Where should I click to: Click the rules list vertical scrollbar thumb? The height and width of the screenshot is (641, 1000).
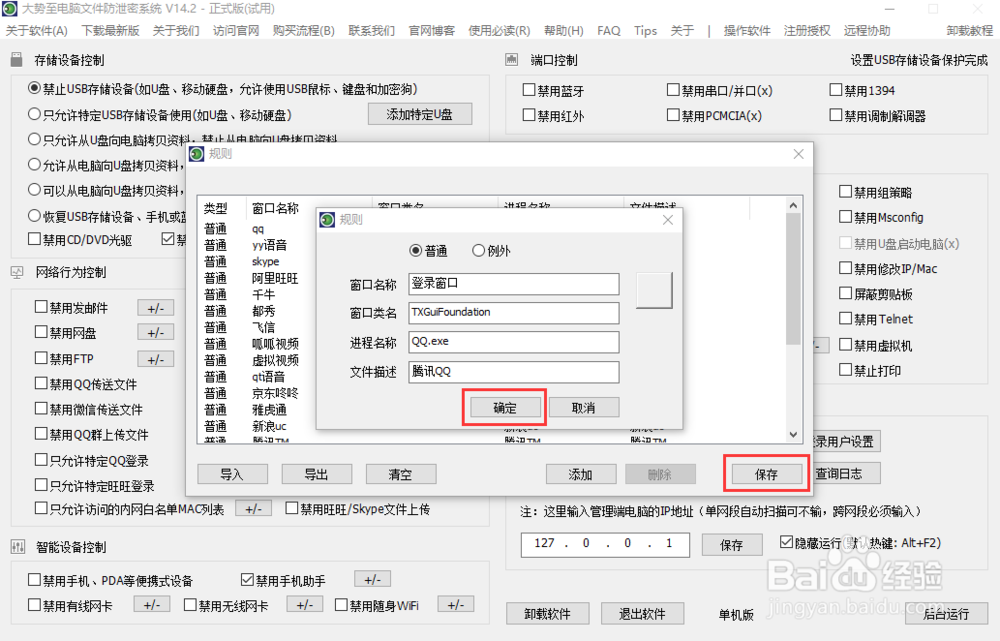pyautogui.click(x=793, y=279)
